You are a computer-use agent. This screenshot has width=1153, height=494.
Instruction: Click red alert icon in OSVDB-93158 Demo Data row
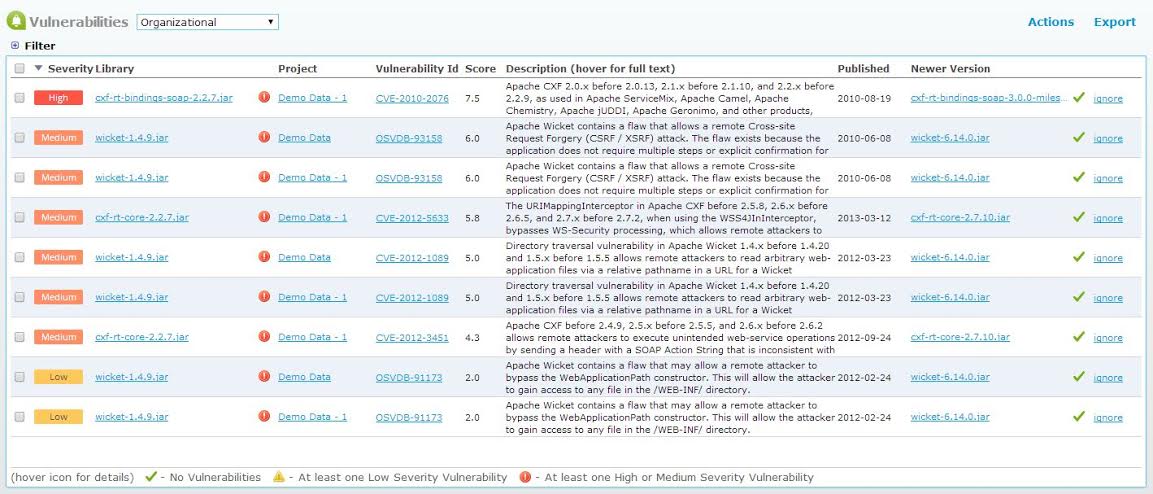click(264, 137)
